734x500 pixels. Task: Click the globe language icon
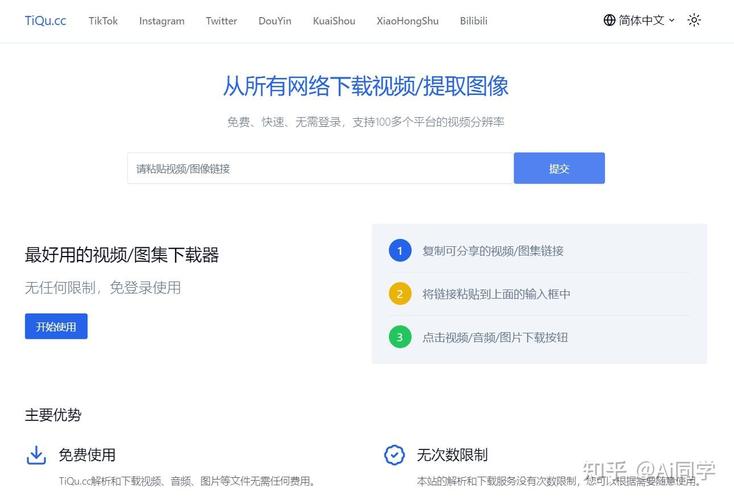pos(609,20)
